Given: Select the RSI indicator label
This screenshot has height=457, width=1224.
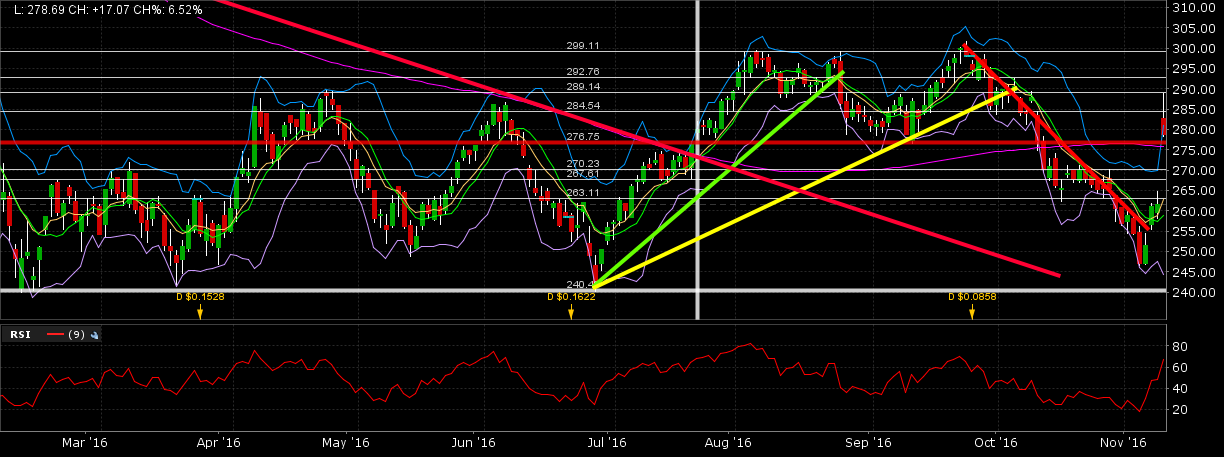Looking at the screenshot, I should coord(20,335).
